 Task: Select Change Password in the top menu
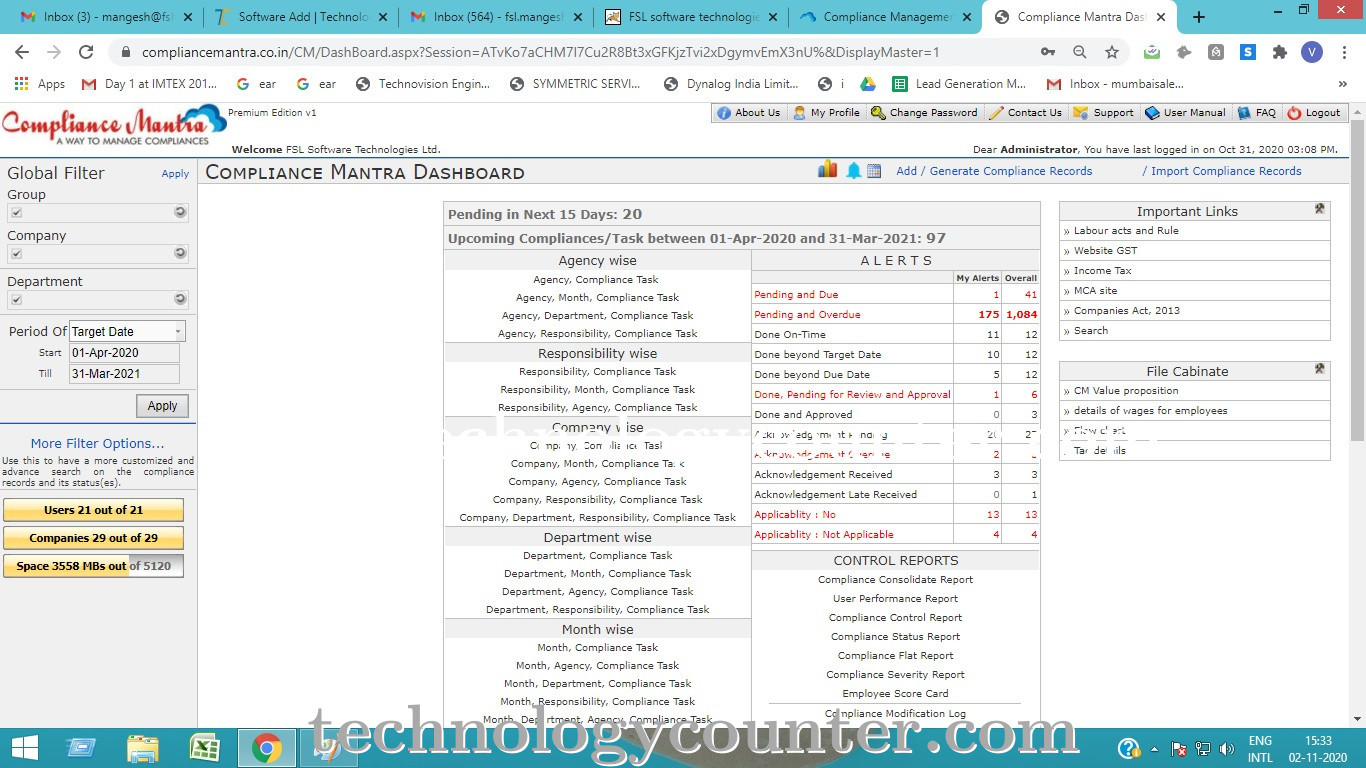[x=924, y=113]
